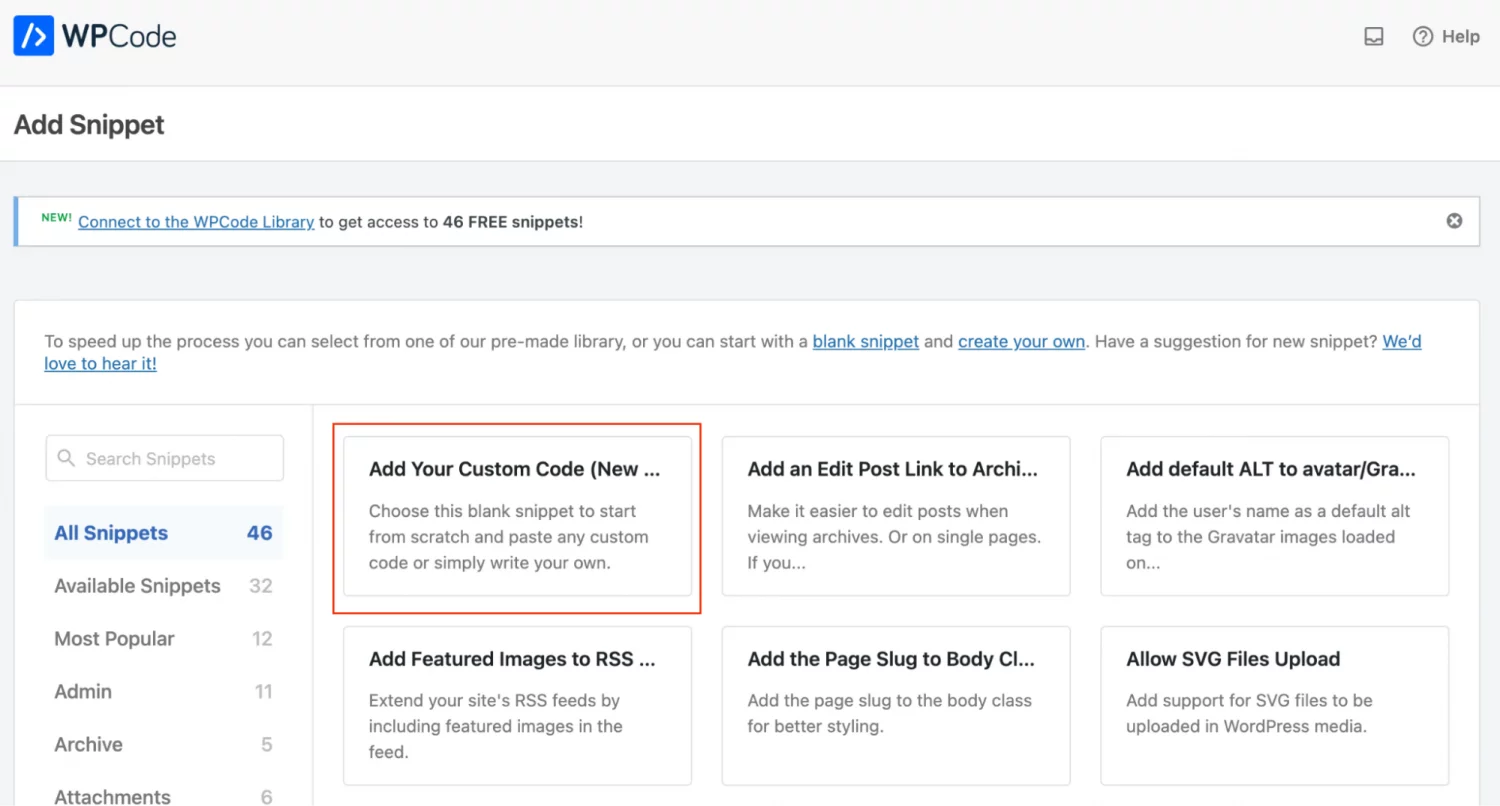Select the Archive category
This screenshot has height=806, width=1500.
coord(164,745)
